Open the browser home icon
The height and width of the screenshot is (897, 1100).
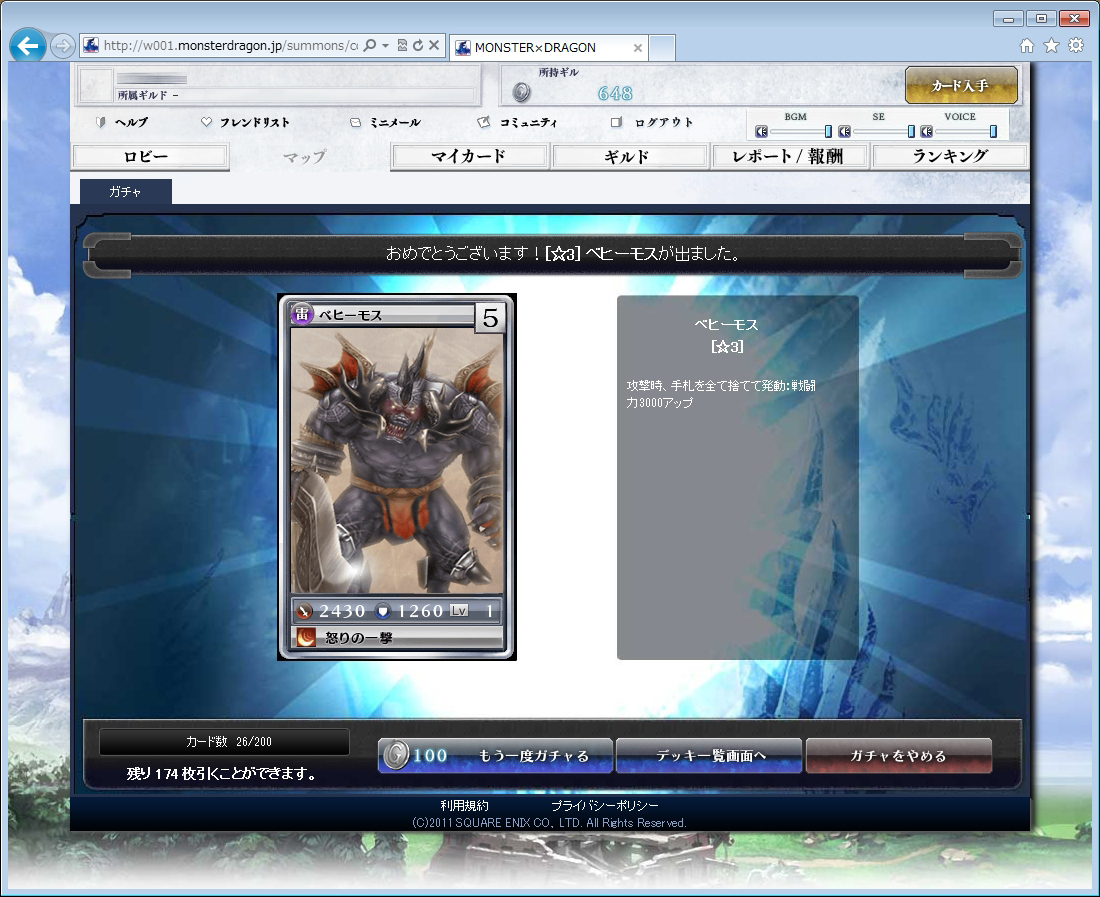pos(1027,46)
